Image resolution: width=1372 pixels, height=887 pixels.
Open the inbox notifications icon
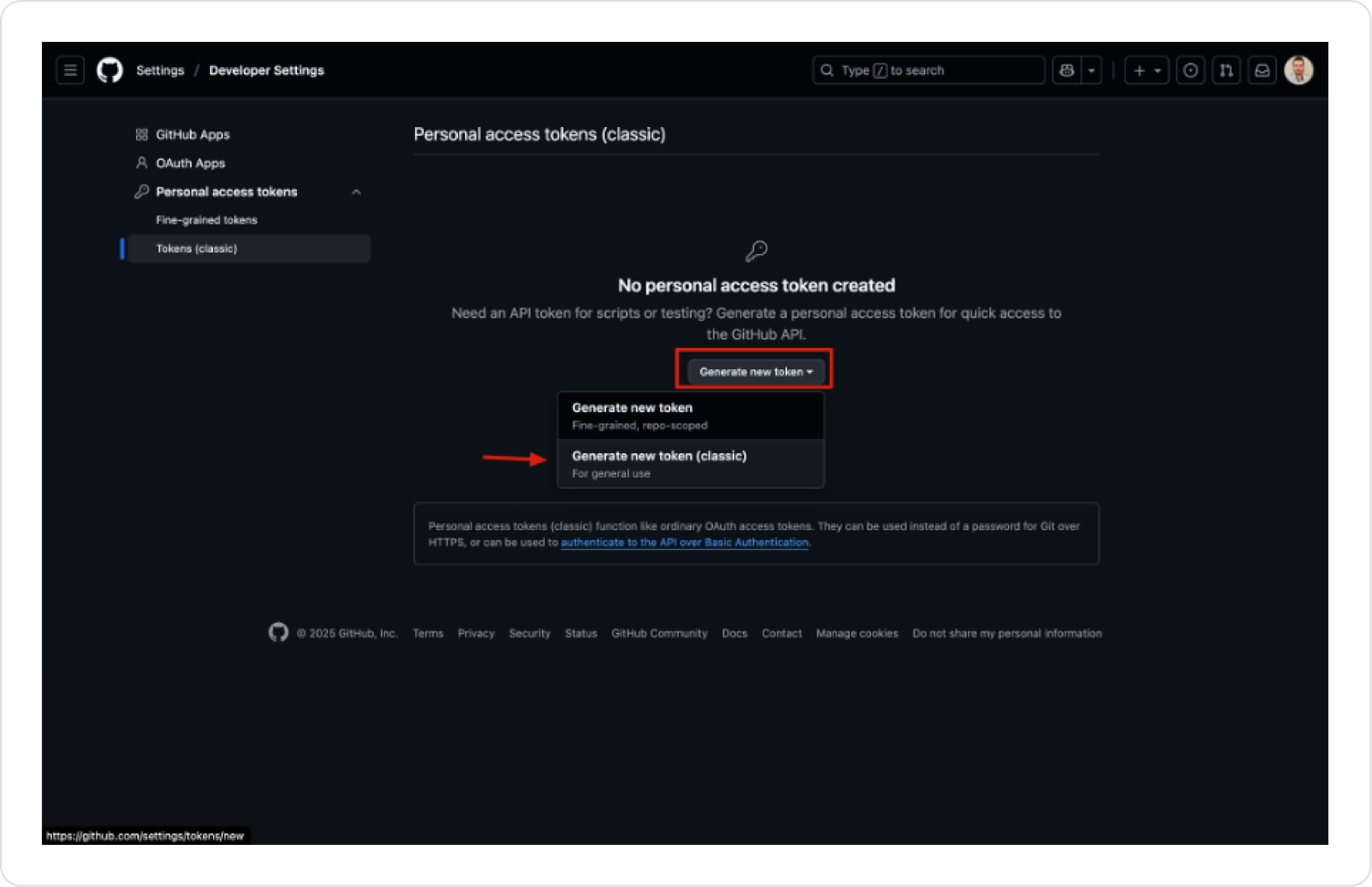pos(1262,70)
